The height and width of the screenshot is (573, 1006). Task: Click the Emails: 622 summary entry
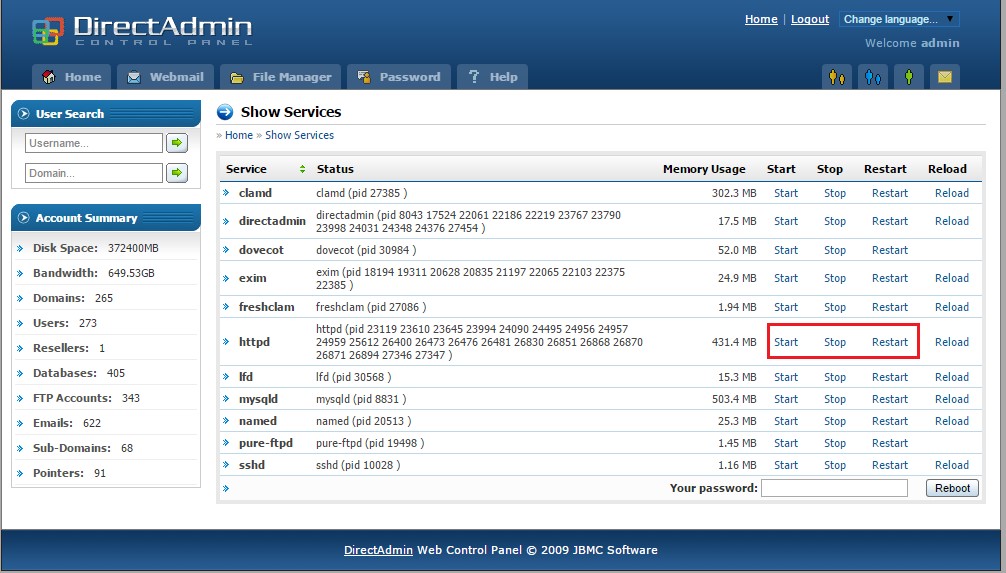(67, 423)
